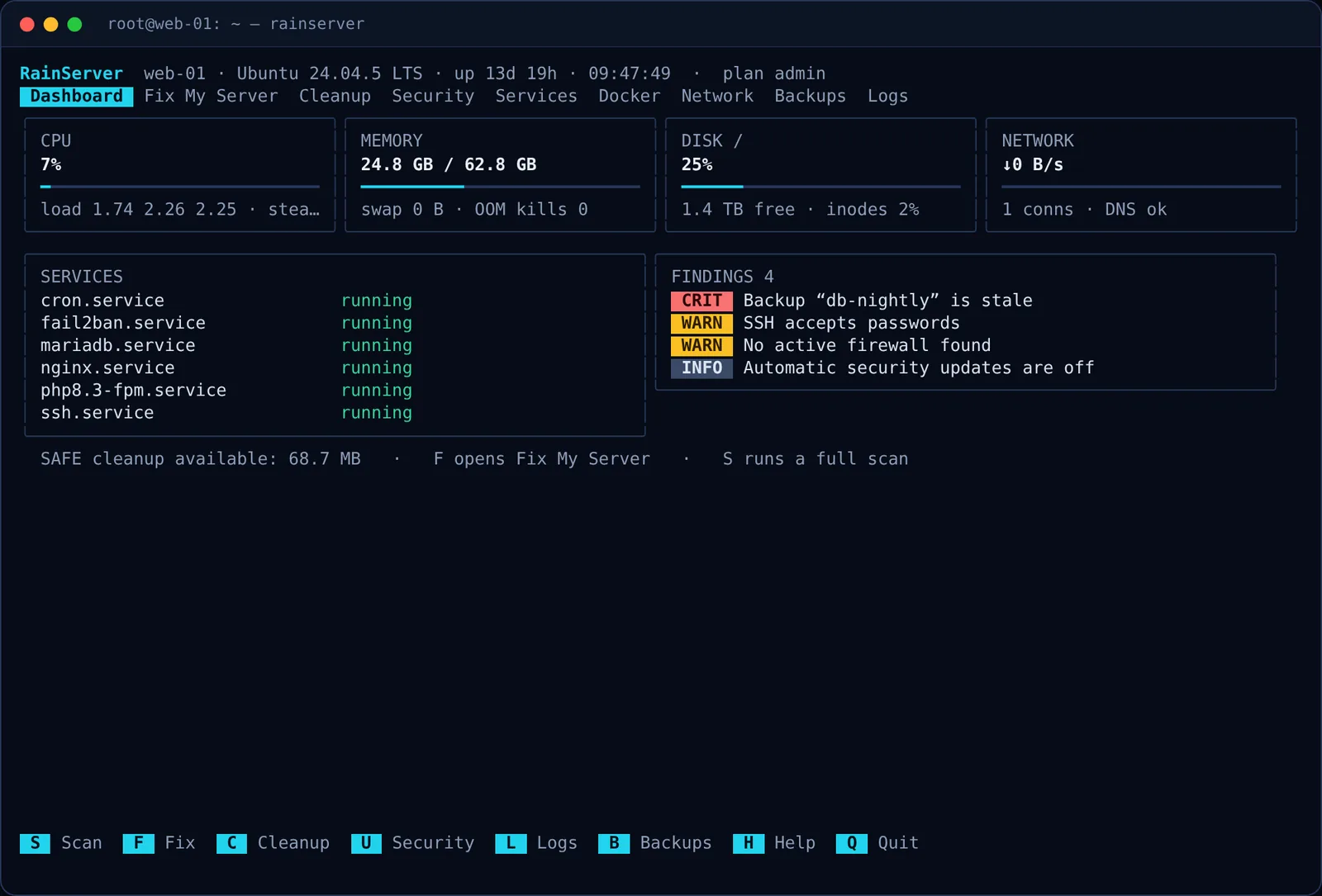Select the No active firewall found finding

click(x=867, y=345)
